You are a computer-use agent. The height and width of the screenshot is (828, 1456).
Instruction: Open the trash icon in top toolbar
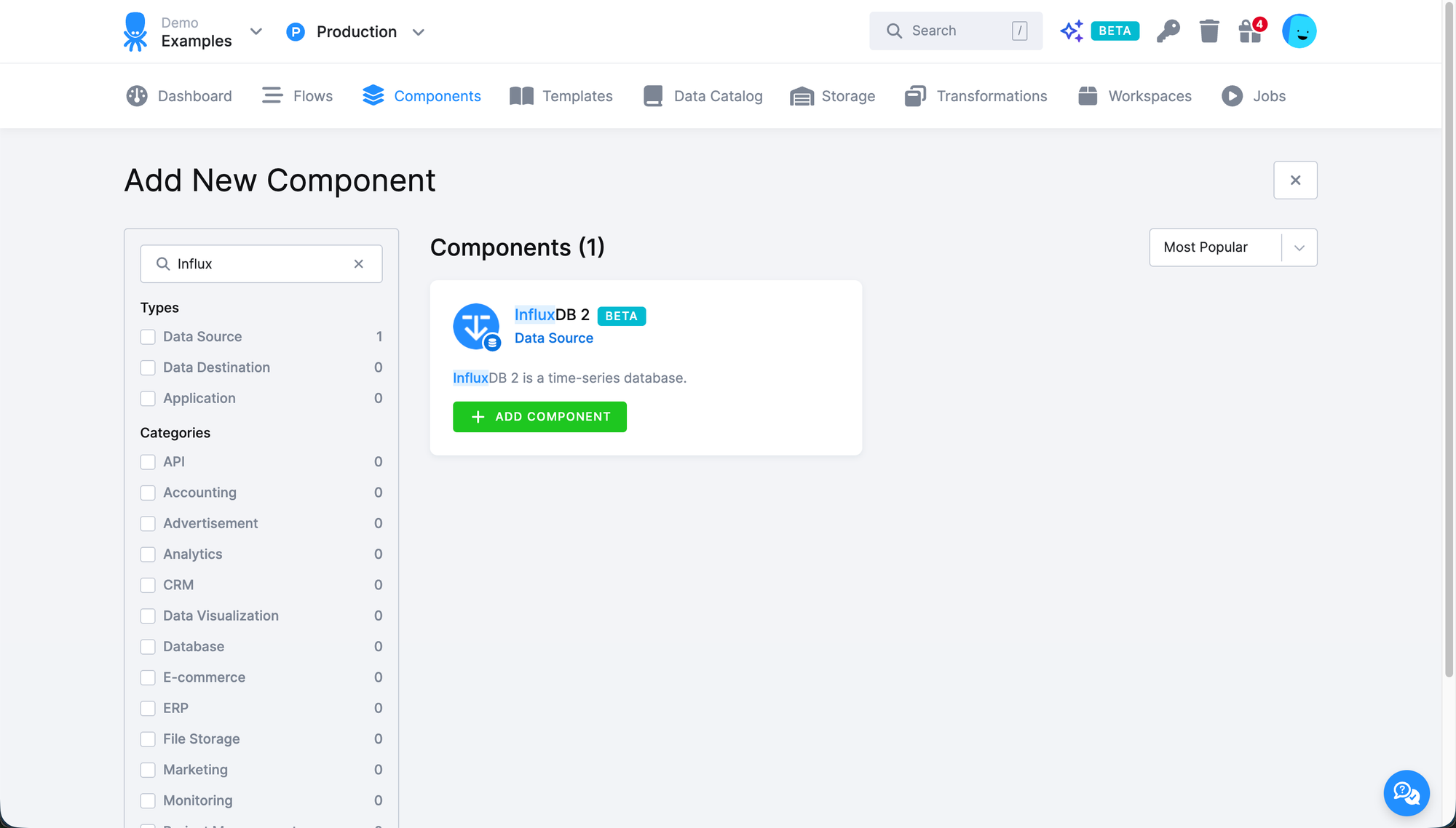click(x=1209, y=31)
